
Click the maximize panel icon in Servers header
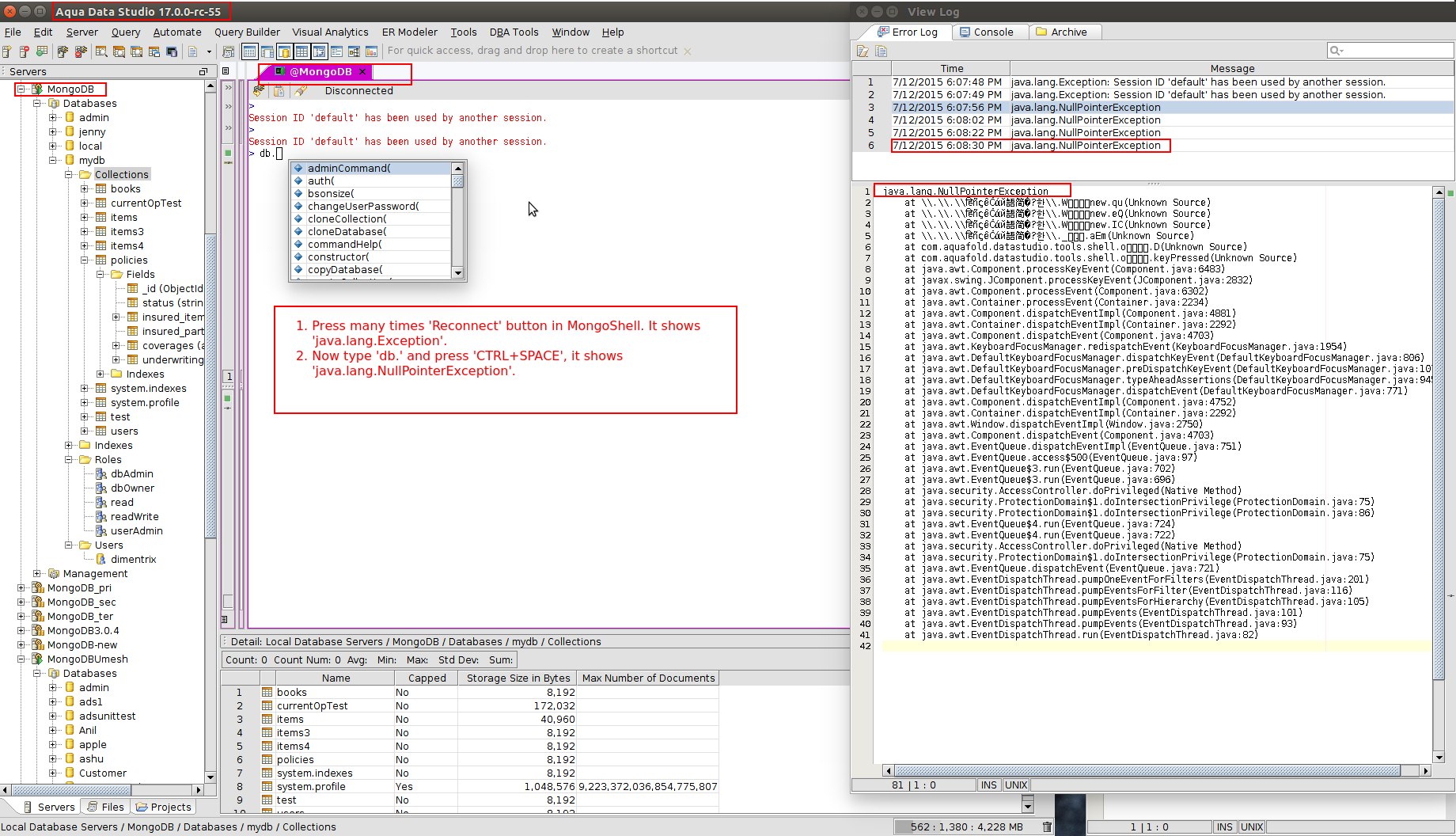click(203, 71)
